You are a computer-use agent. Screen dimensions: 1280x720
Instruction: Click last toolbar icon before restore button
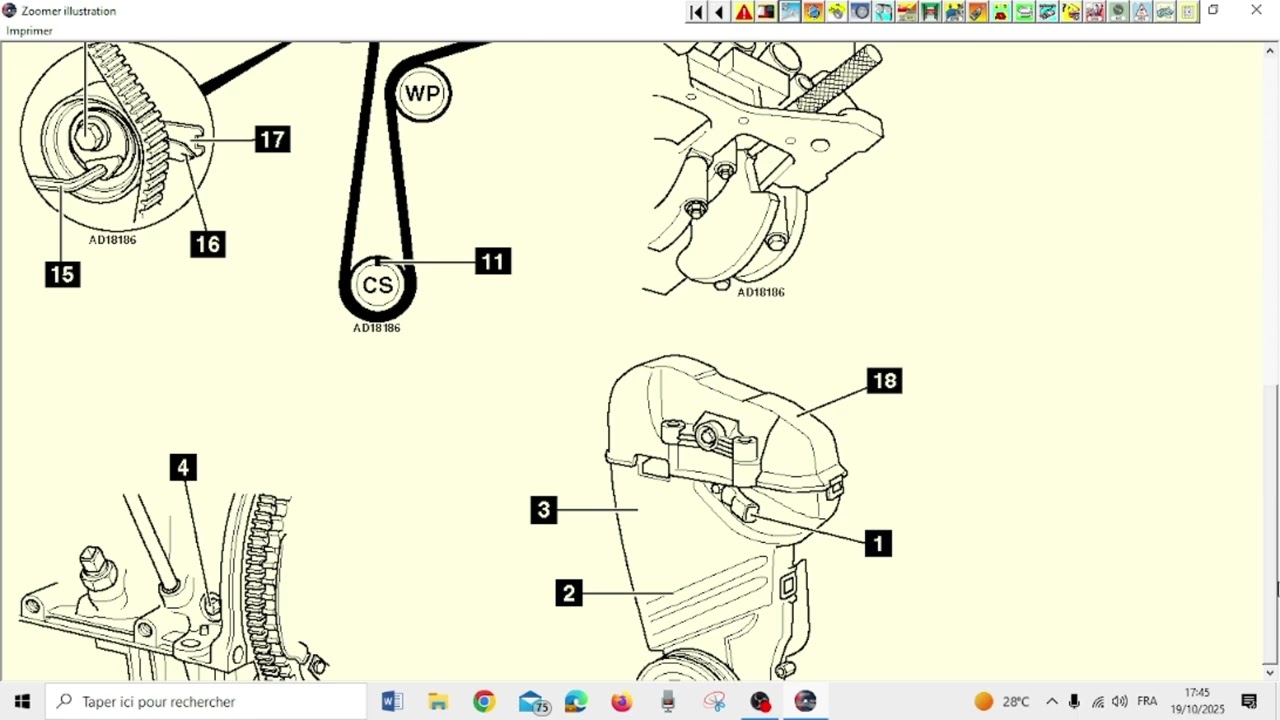coord(1188,12)
